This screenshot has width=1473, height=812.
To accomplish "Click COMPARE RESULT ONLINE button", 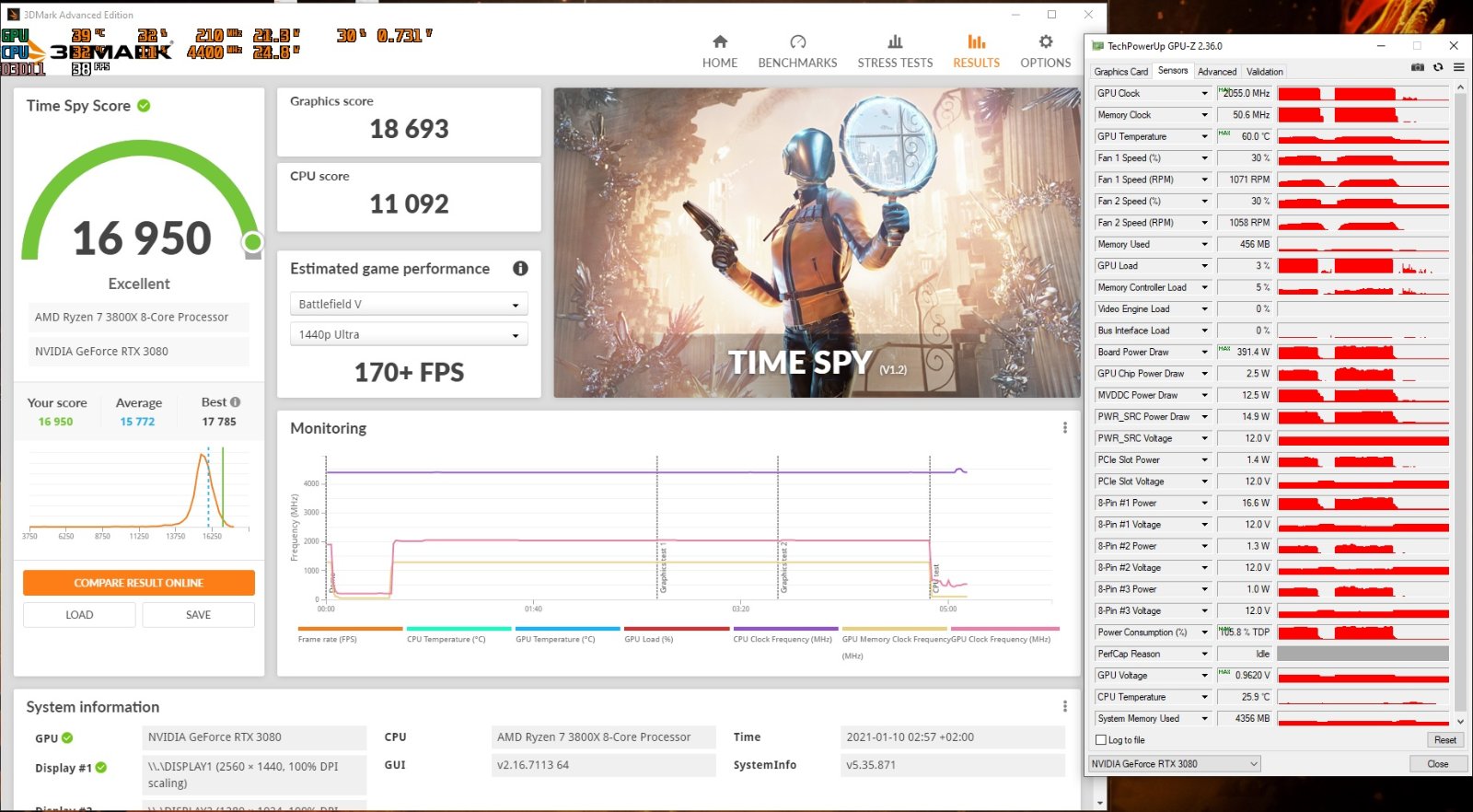I will tap(139, 583).
